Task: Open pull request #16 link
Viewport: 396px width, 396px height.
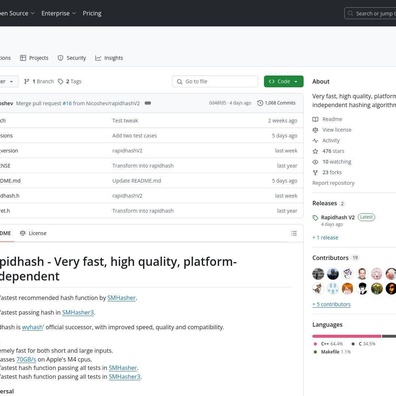Action: tap(67, 103)
